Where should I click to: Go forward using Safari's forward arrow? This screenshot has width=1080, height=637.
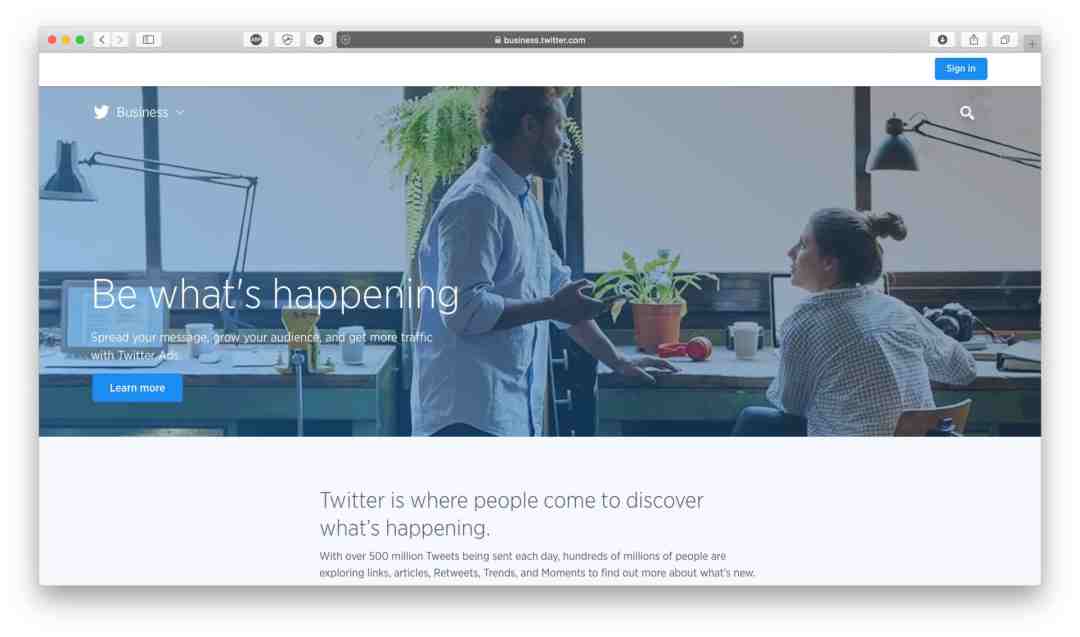[120, 40]
